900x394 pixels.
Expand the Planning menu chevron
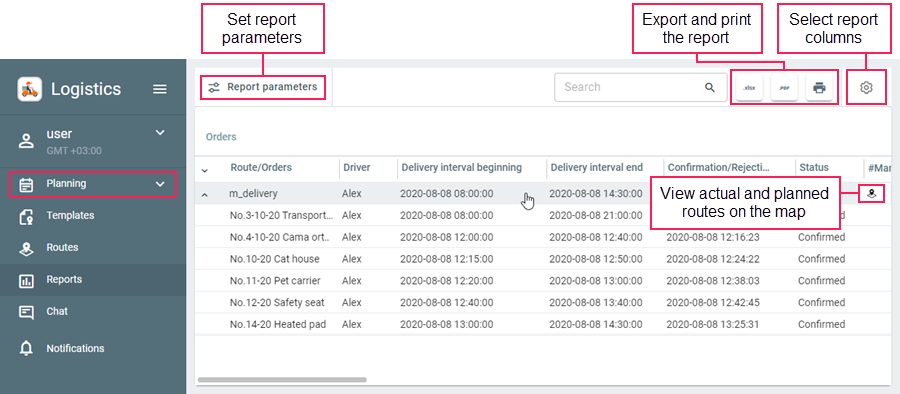160,184
